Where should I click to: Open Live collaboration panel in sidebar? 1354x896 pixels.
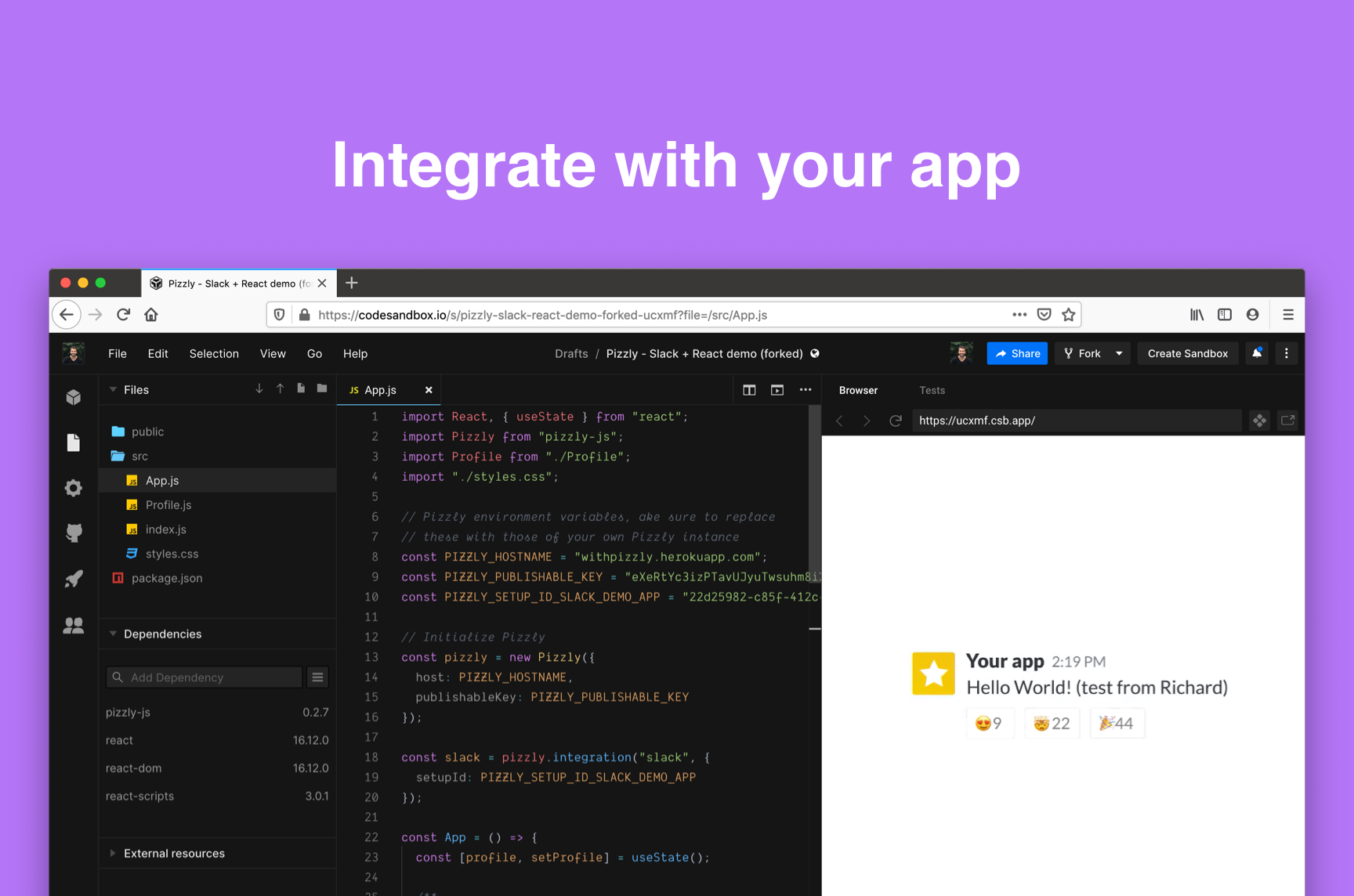click(x=74, y=625)
